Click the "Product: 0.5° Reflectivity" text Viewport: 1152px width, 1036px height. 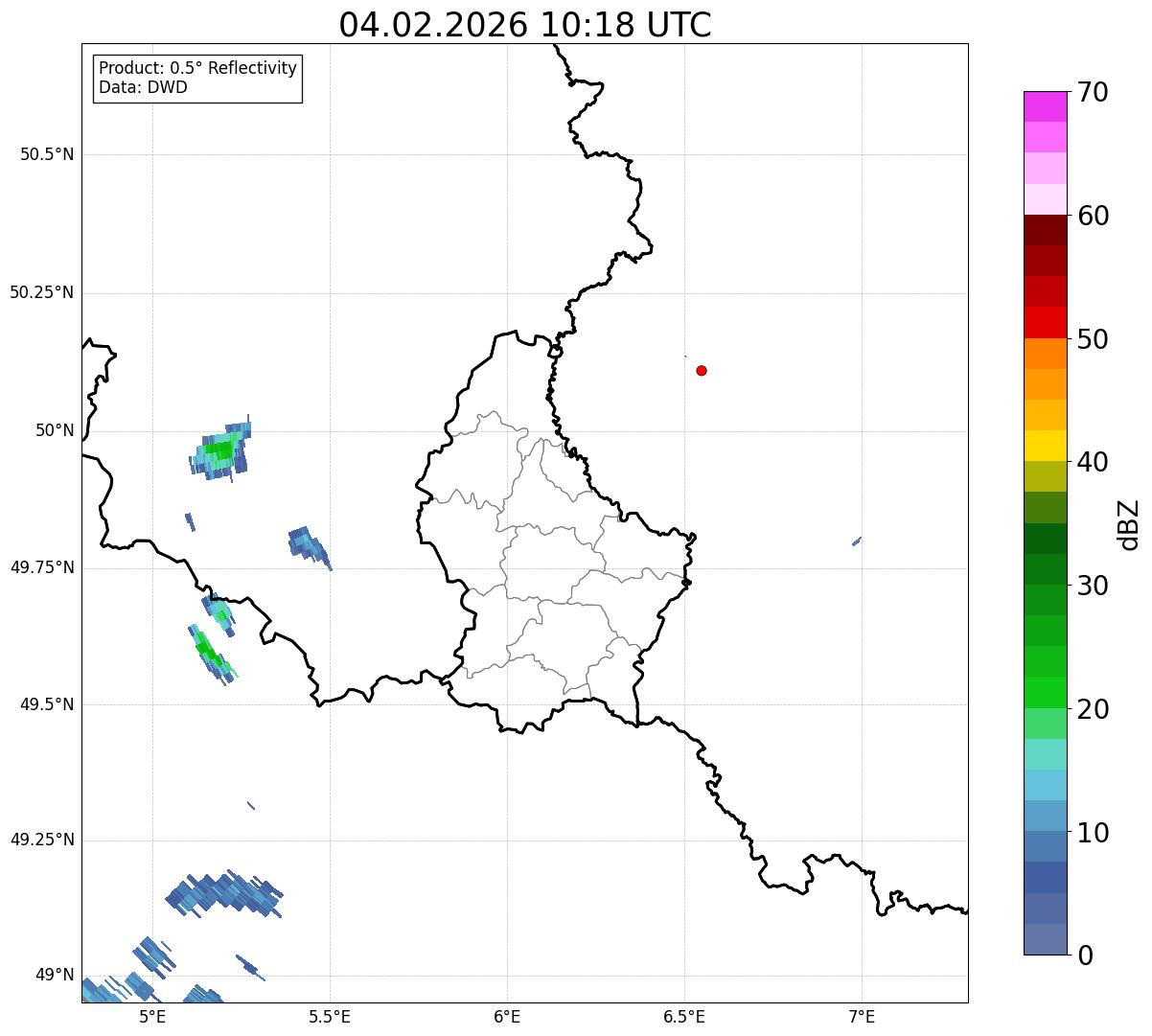coord(197,69)
